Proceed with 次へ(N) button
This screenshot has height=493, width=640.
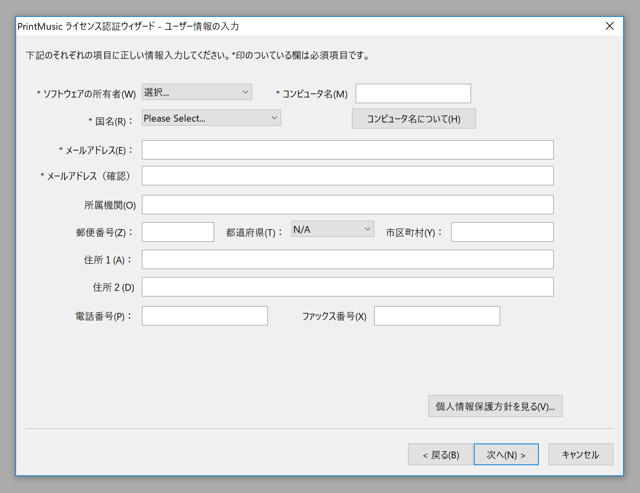[506, 455]
